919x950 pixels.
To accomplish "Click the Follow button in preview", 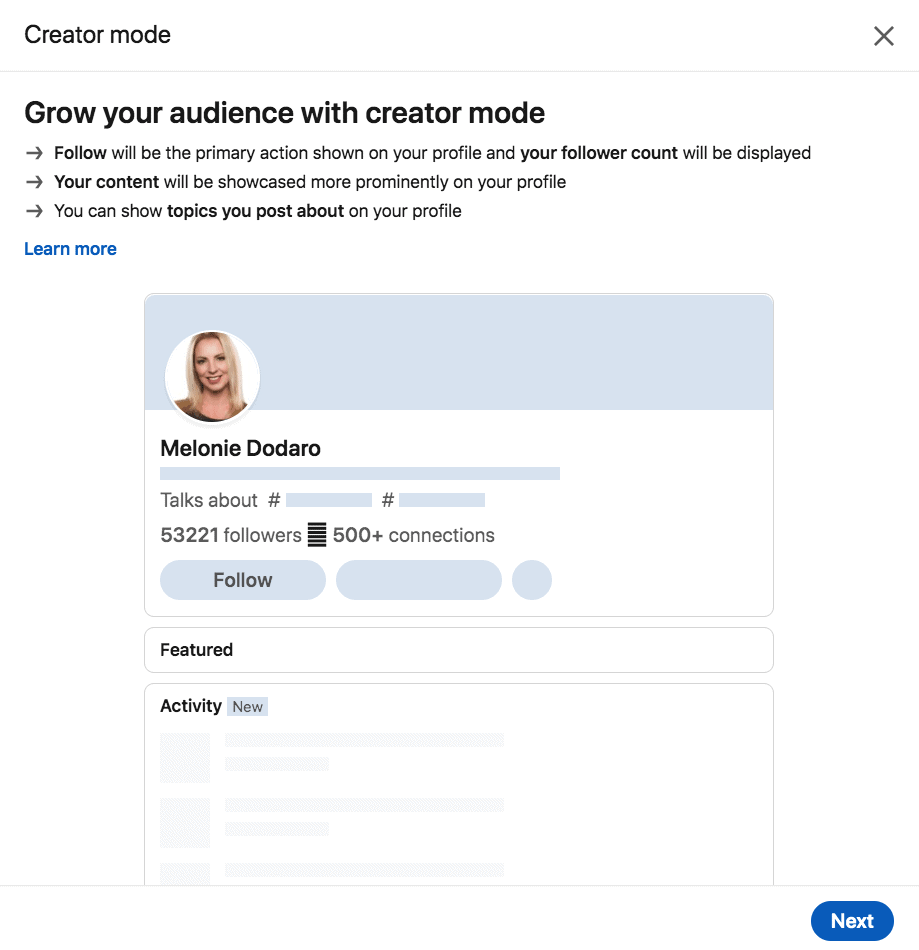I will click(243, 580).
